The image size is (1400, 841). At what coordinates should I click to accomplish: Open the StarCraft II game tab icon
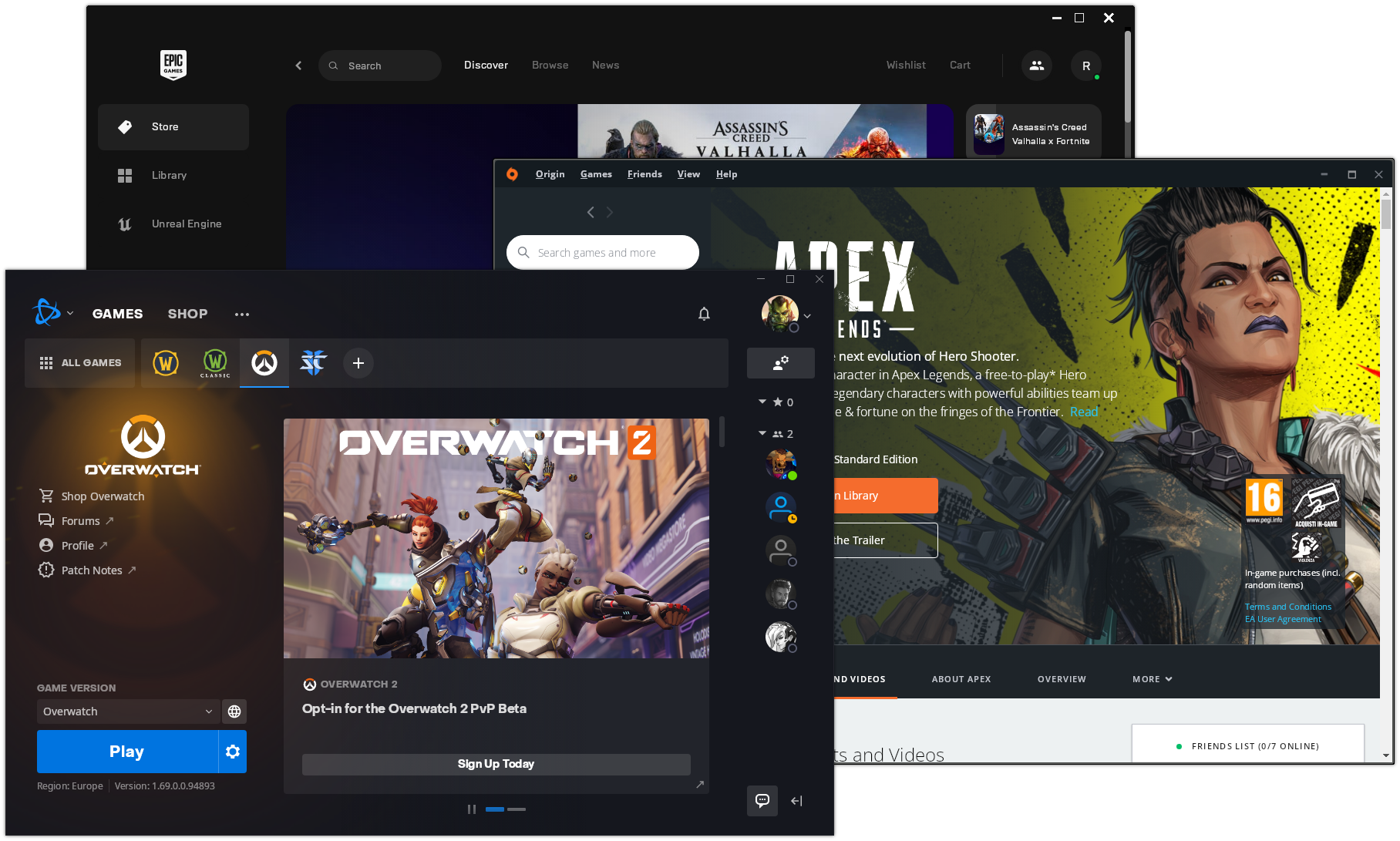(x=313, y=362)
